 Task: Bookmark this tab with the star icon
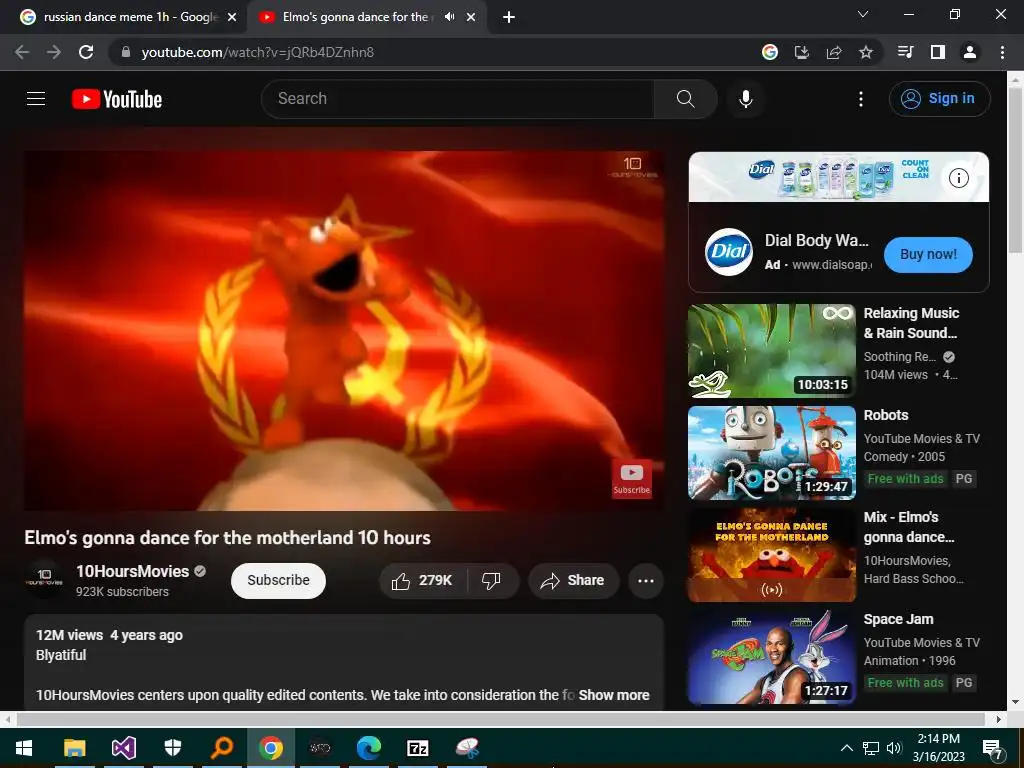pyautogui.click(x=866, y=52)
